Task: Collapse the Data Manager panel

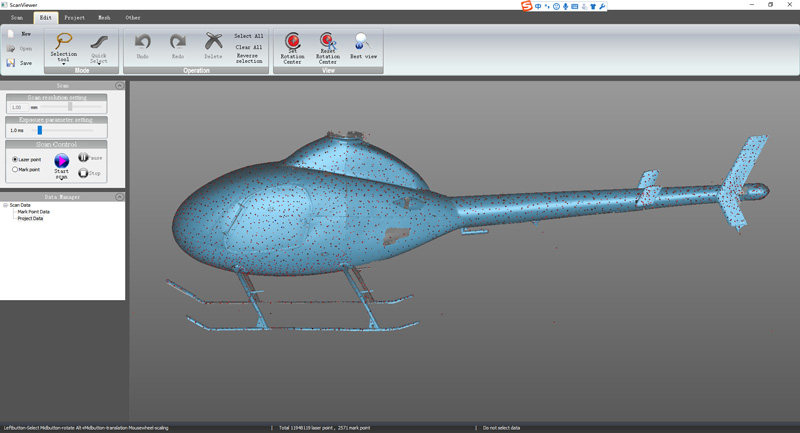Action: [119, 197]
